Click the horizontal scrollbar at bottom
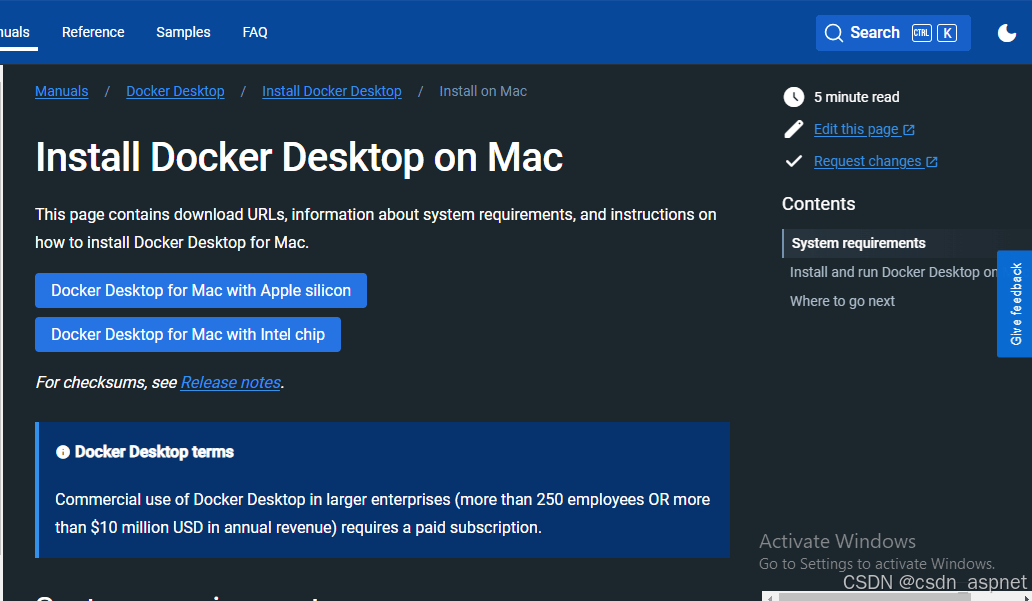Image resolution: width=1032 pixels, height=601 pixels. 875,596
